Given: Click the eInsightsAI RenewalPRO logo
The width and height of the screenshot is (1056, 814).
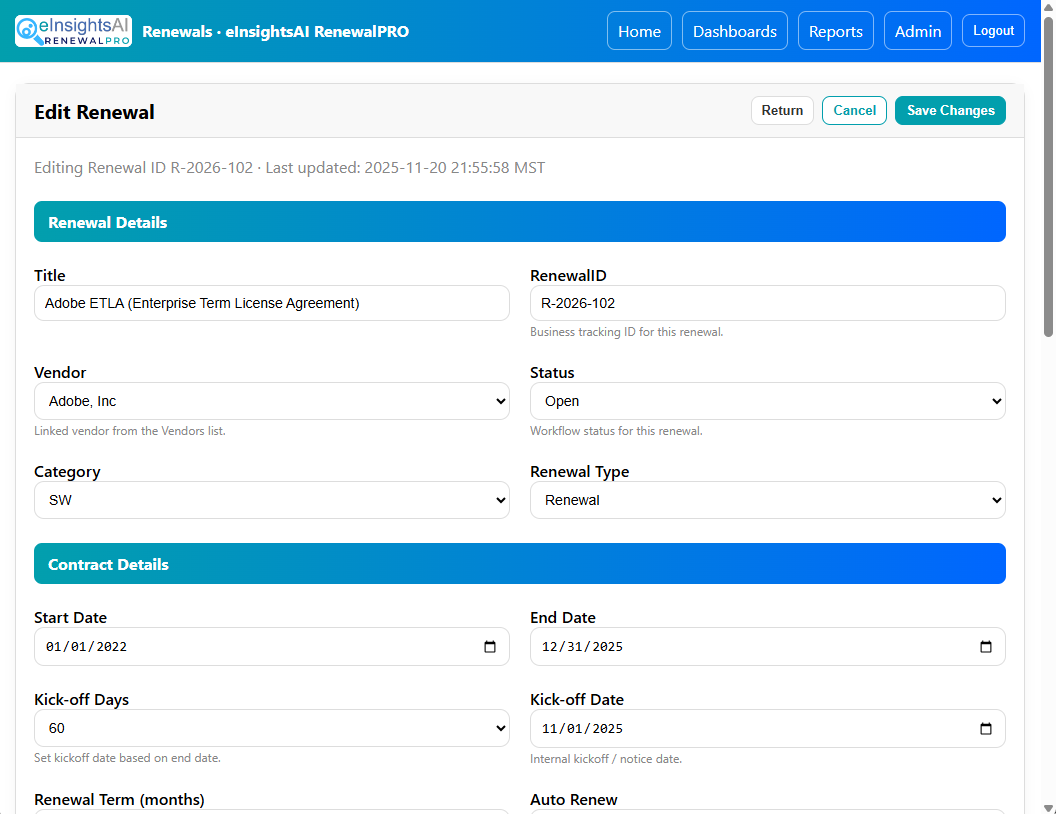Looking at the screenshot, I should pos(73,31).
